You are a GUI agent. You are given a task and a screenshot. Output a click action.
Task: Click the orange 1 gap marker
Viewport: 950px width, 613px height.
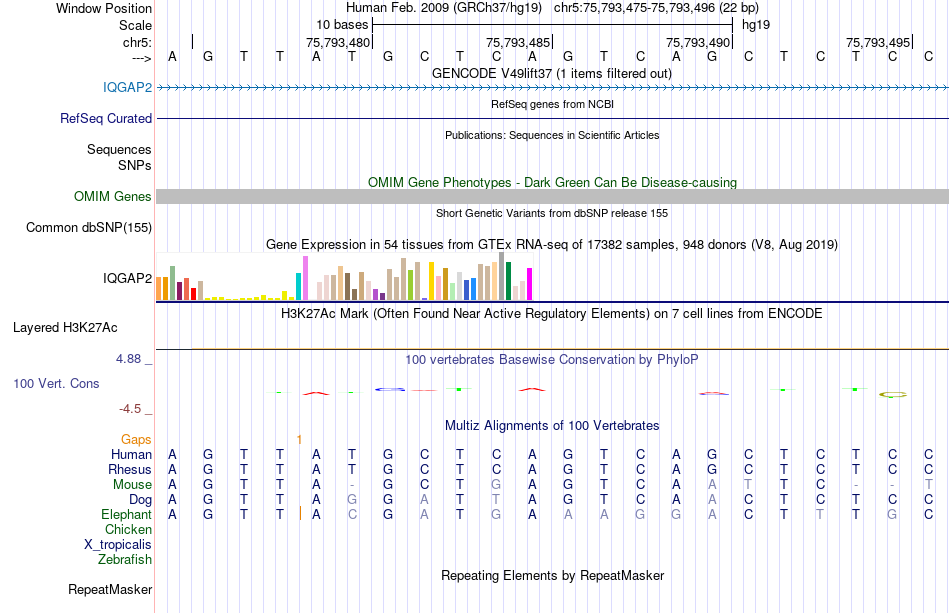tap(299, 439)
